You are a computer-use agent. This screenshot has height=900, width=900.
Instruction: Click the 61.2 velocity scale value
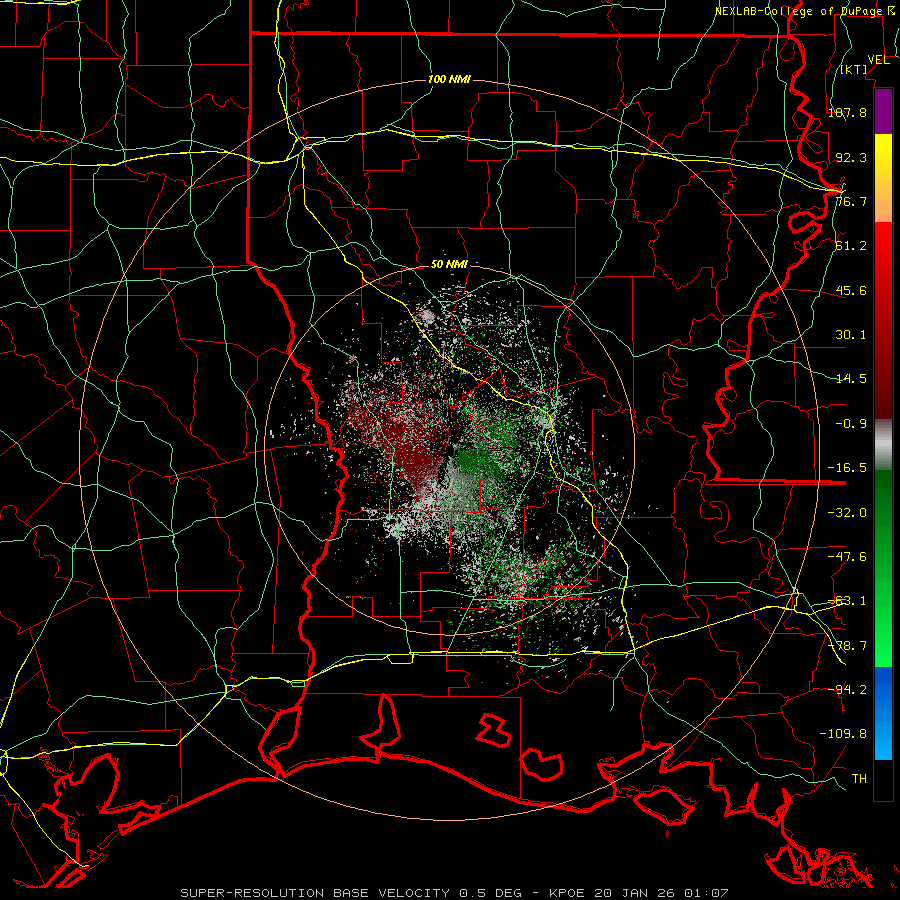coord(851,246)
